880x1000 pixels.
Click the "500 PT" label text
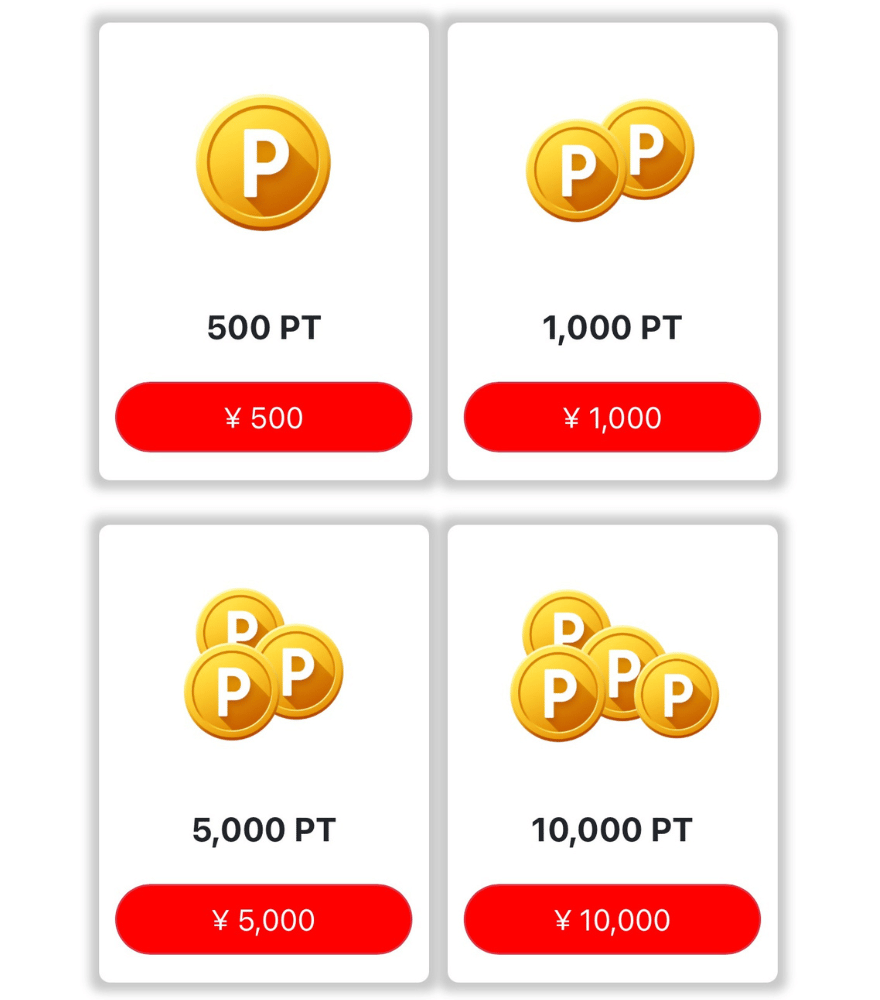[x=263, y=328]
